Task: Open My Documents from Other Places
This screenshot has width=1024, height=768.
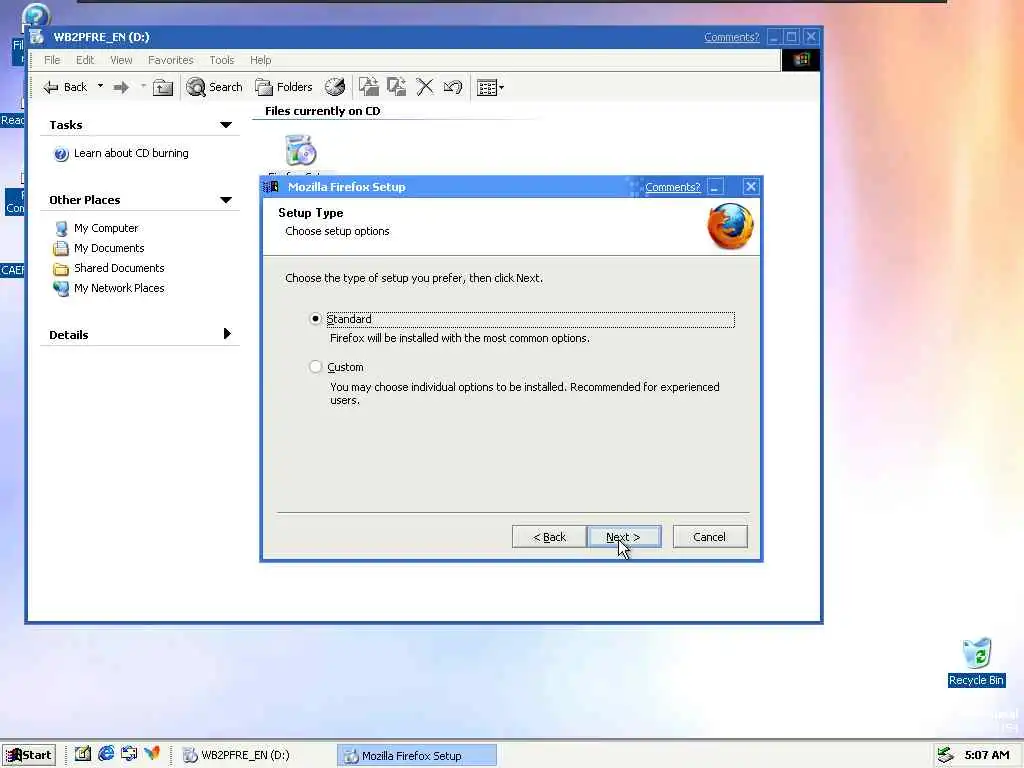Action: click(x=109, y=248)
